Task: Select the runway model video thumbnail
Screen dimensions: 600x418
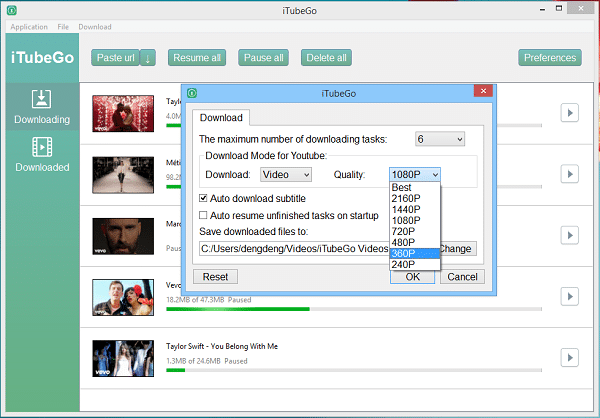Action: [x=123, y=175]
